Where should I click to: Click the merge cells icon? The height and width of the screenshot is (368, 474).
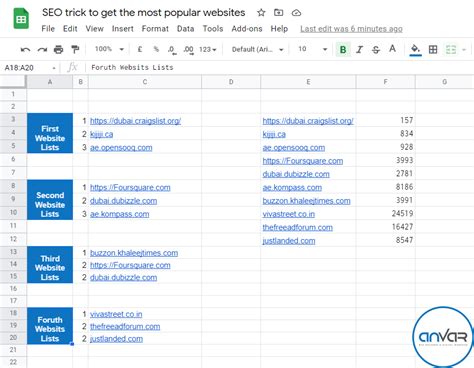pos(451,50)
